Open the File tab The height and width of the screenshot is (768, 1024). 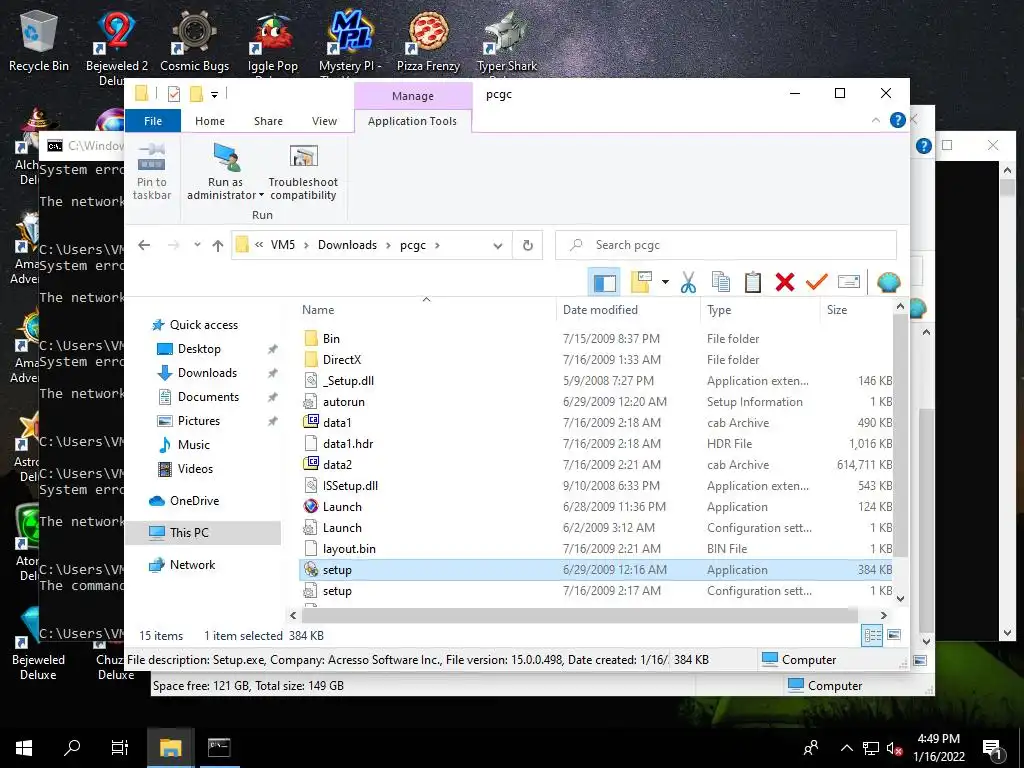[153, 121]
